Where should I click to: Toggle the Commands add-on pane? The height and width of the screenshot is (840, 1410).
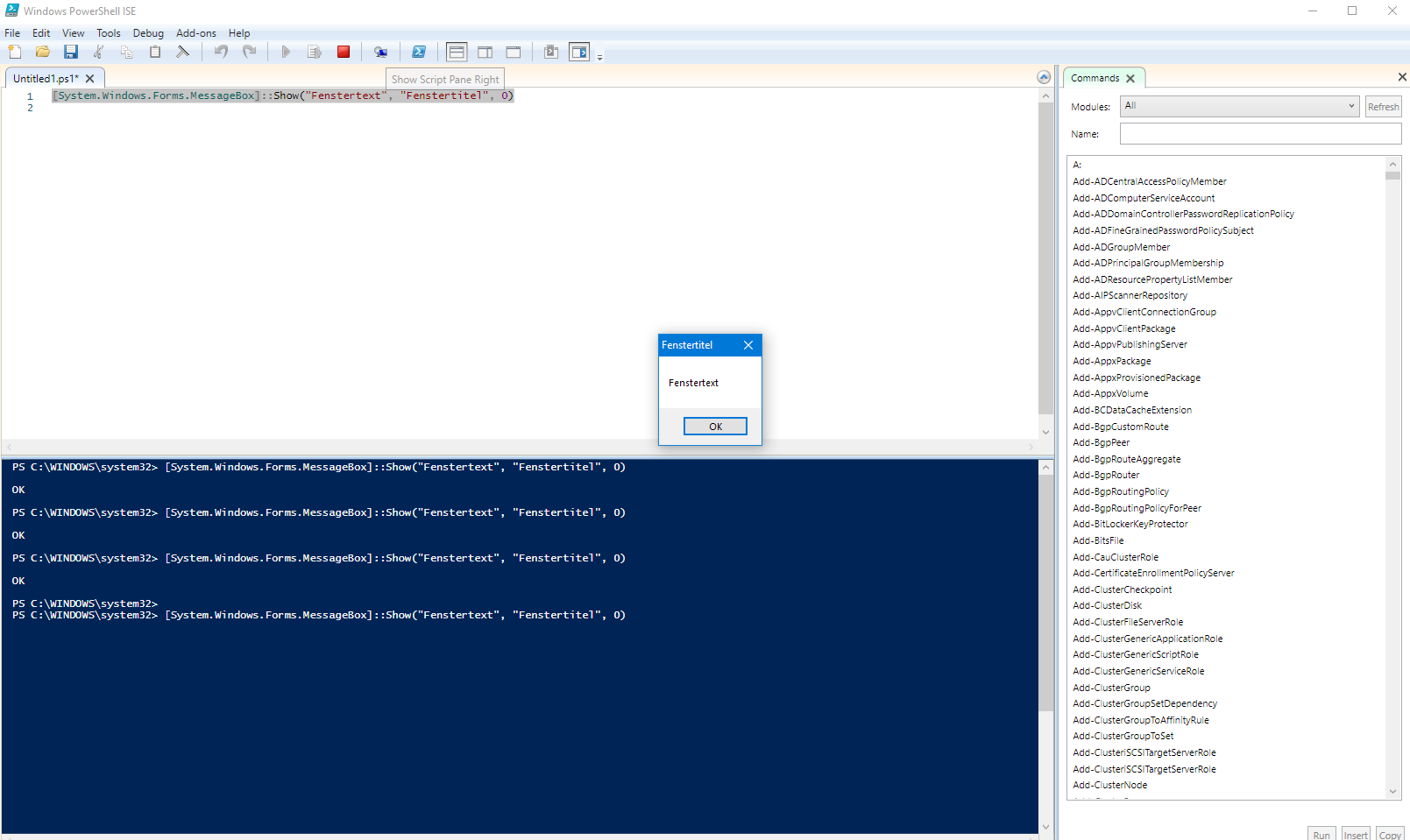[579, 52]
